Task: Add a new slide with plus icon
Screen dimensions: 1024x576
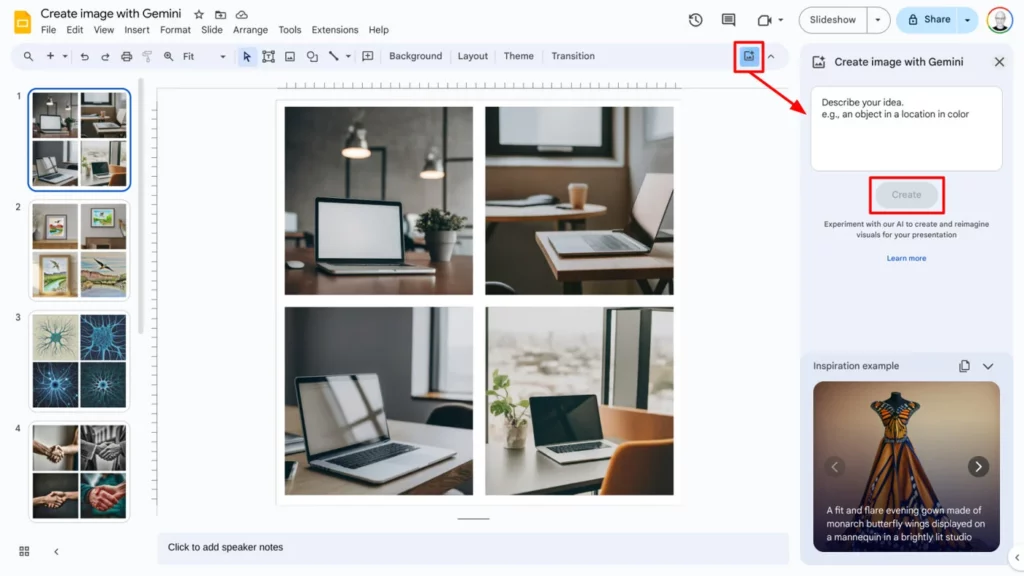Action: (x=50, y=56)
